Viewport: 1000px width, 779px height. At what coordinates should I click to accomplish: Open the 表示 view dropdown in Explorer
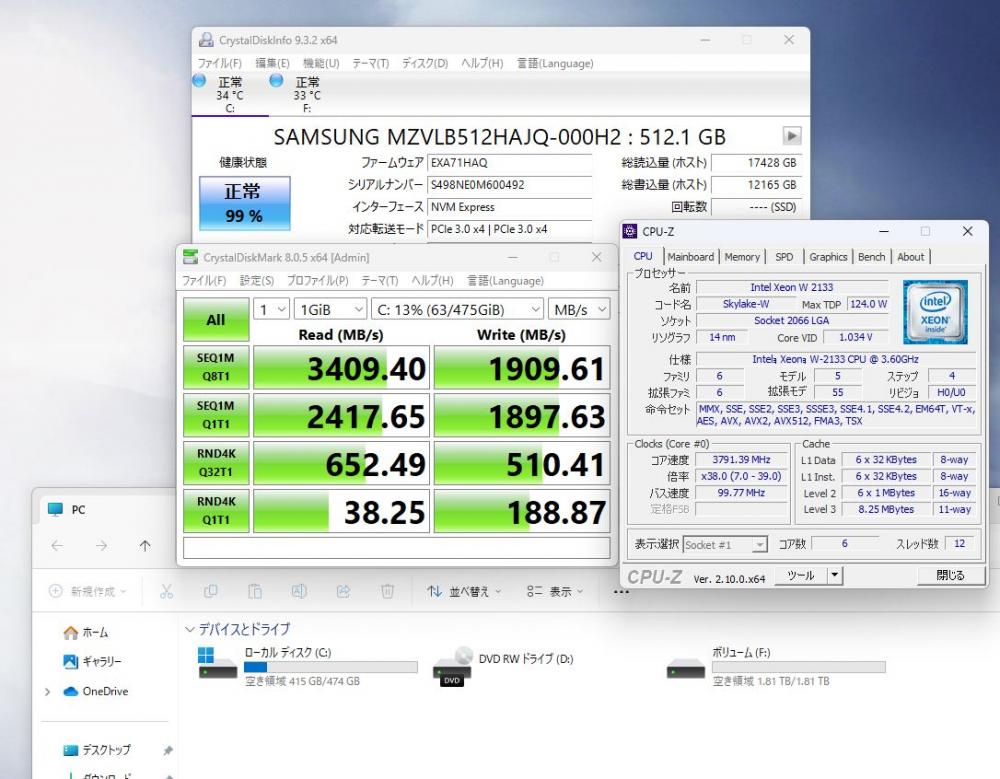554,591
